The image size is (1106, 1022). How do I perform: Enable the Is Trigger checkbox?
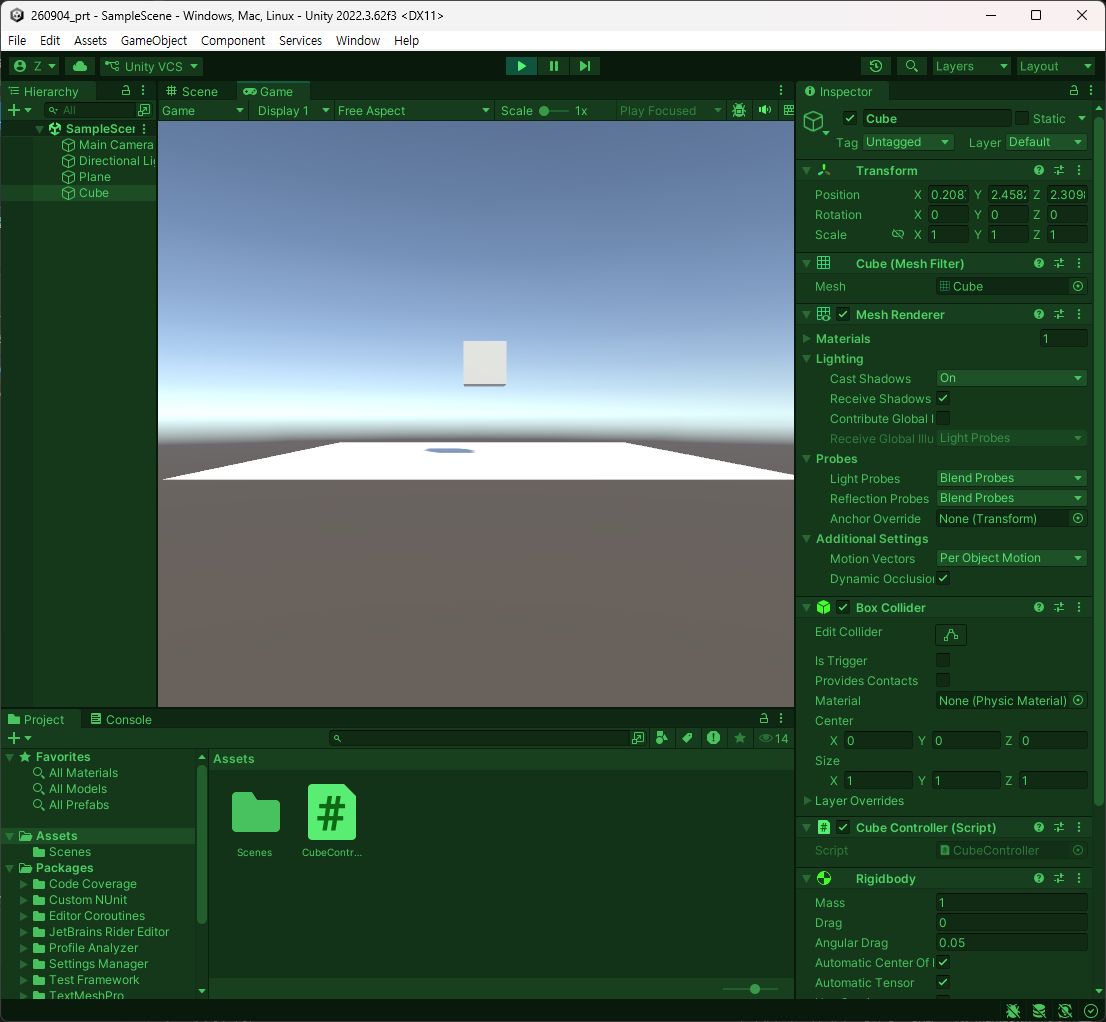click(943, 660)
